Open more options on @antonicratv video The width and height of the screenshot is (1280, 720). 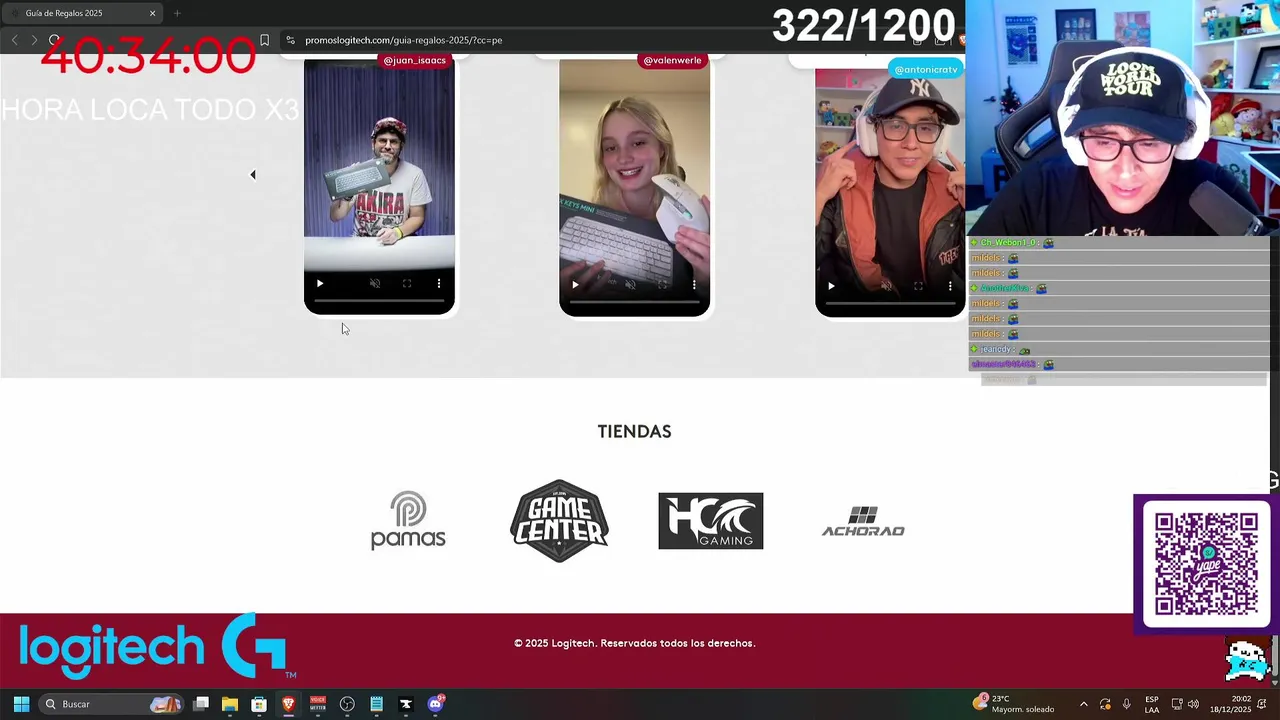click(x=950, y=286)
